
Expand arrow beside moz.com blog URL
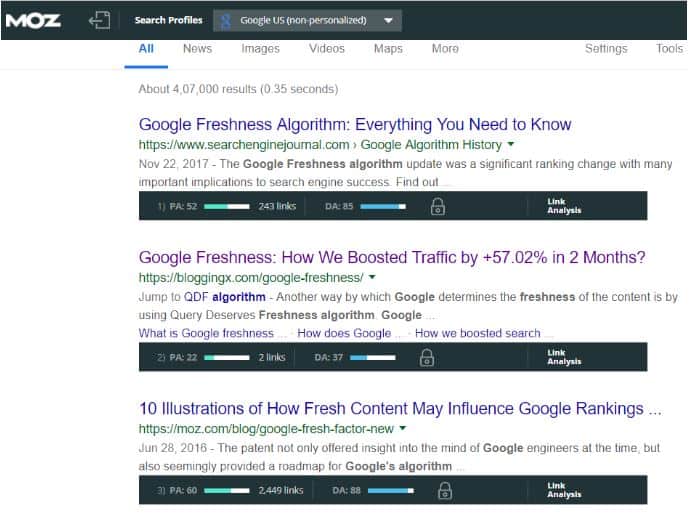[403, 428]
